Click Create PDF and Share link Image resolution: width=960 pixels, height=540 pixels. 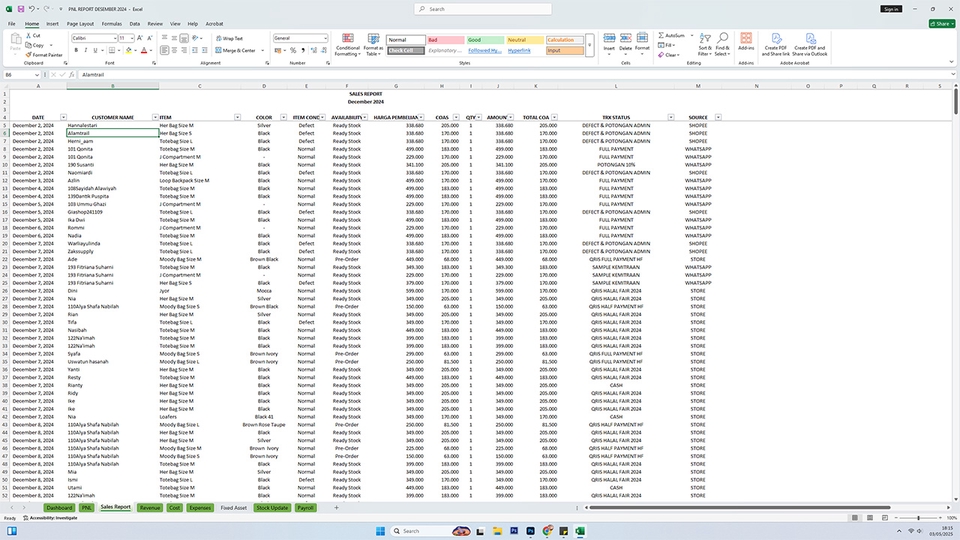(776, 45)
